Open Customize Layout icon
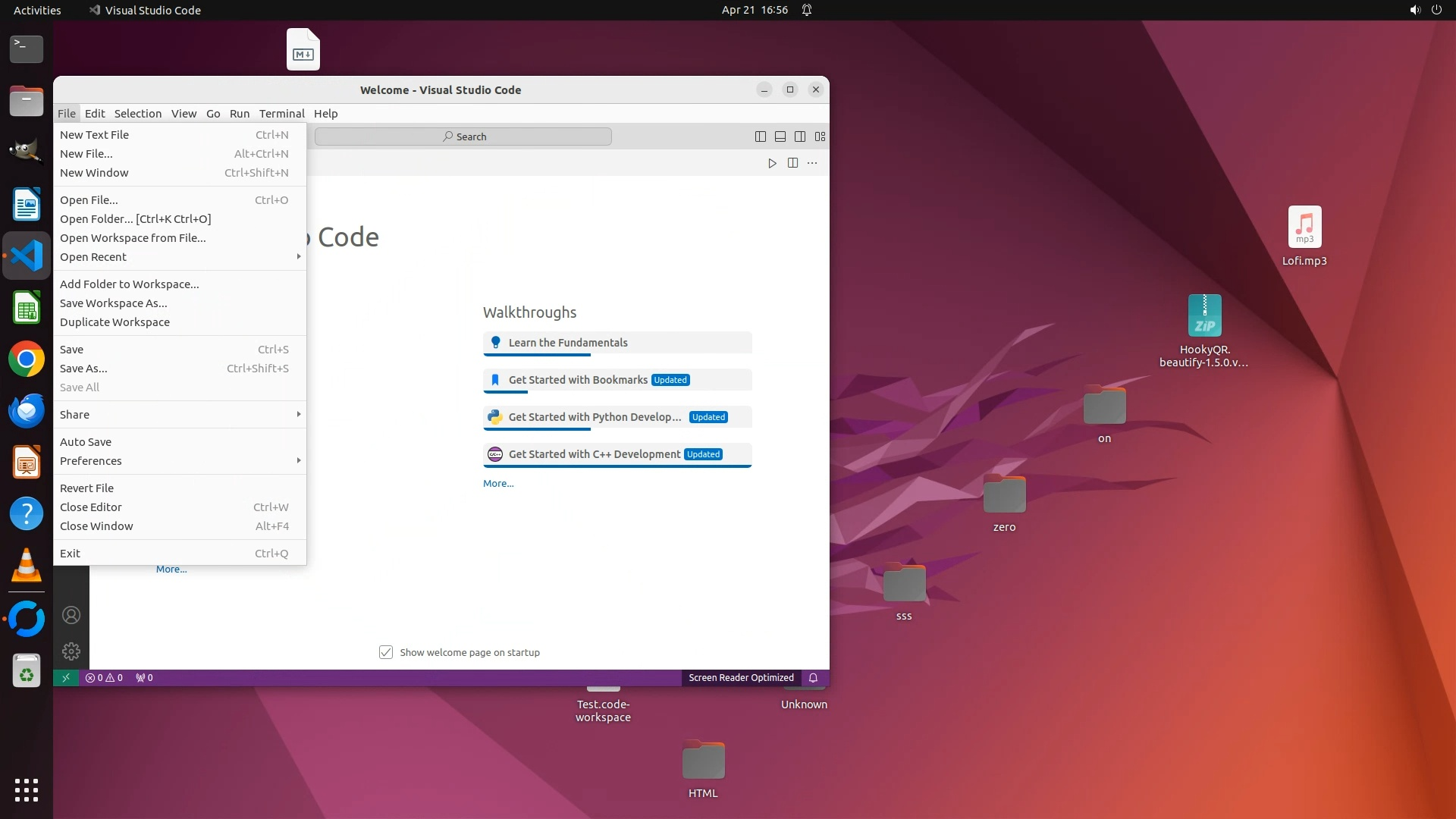The height and width of the screenshot is (819, 1456). [x=820, y=136]
